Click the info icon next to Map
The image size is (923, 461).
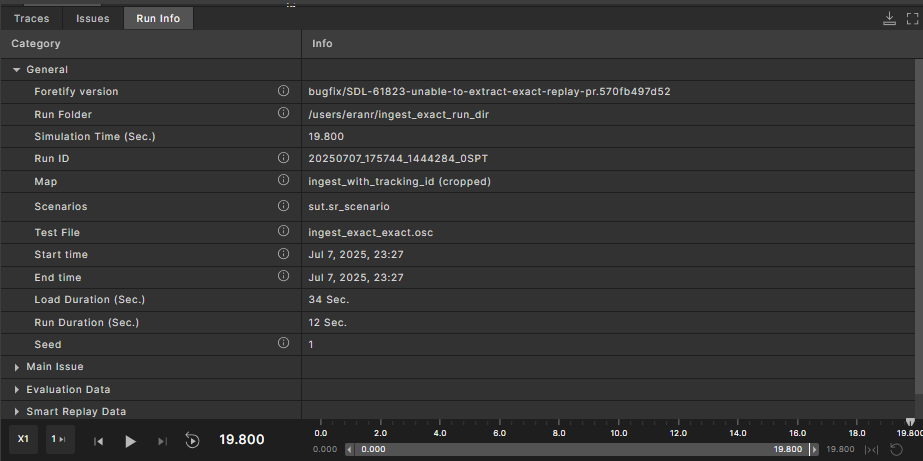pos(283,181)
